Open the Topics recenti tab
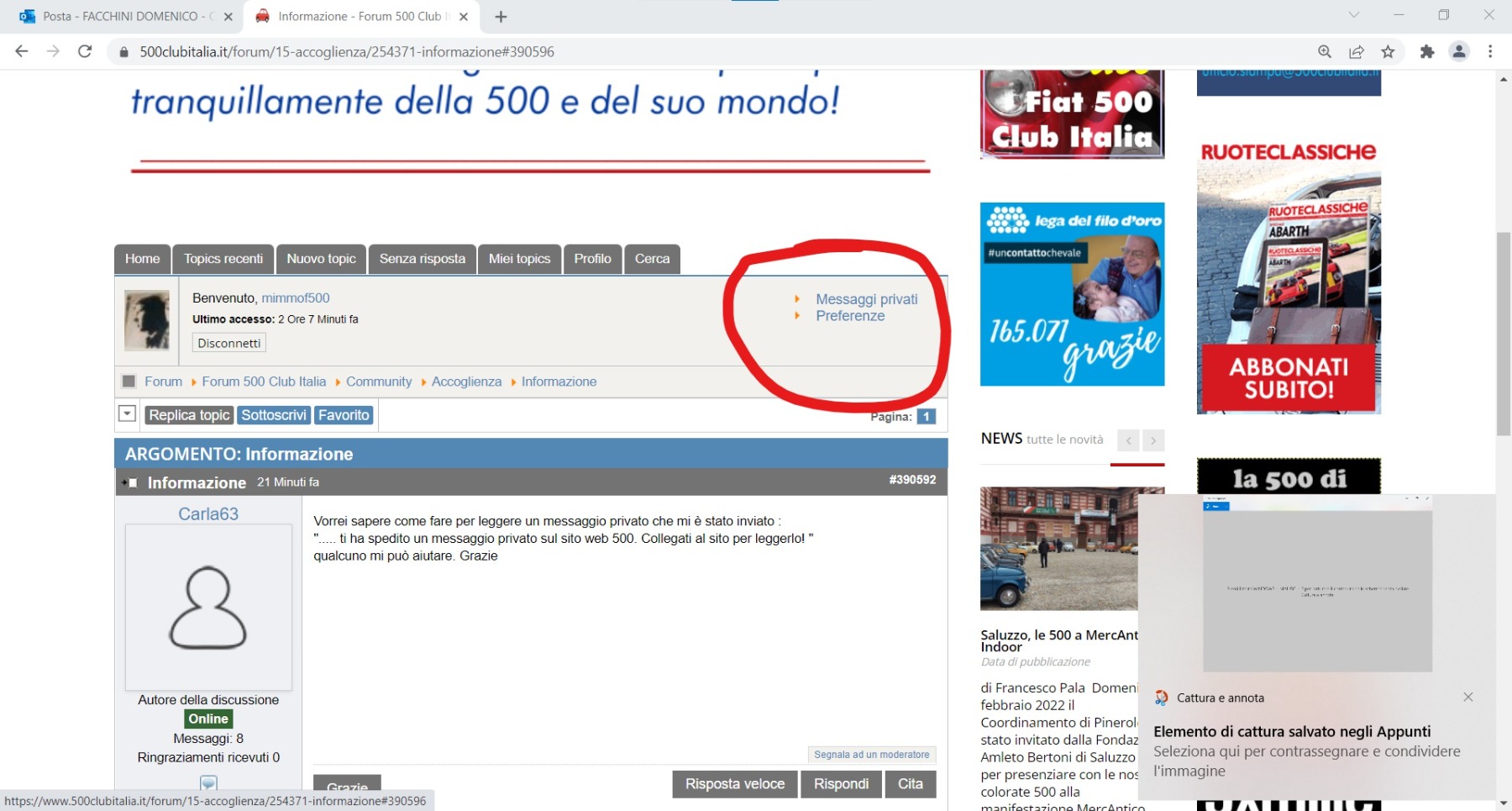Viewport: 1512px width, 811px height. pos(223,259)
